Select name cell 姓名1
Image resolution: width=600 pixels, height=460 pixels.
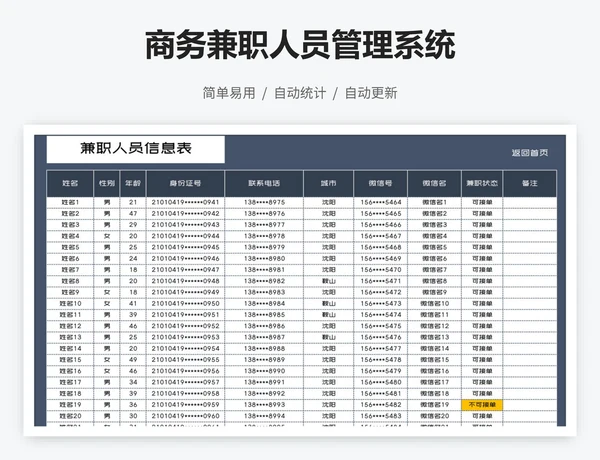click(x=70, y=202)
